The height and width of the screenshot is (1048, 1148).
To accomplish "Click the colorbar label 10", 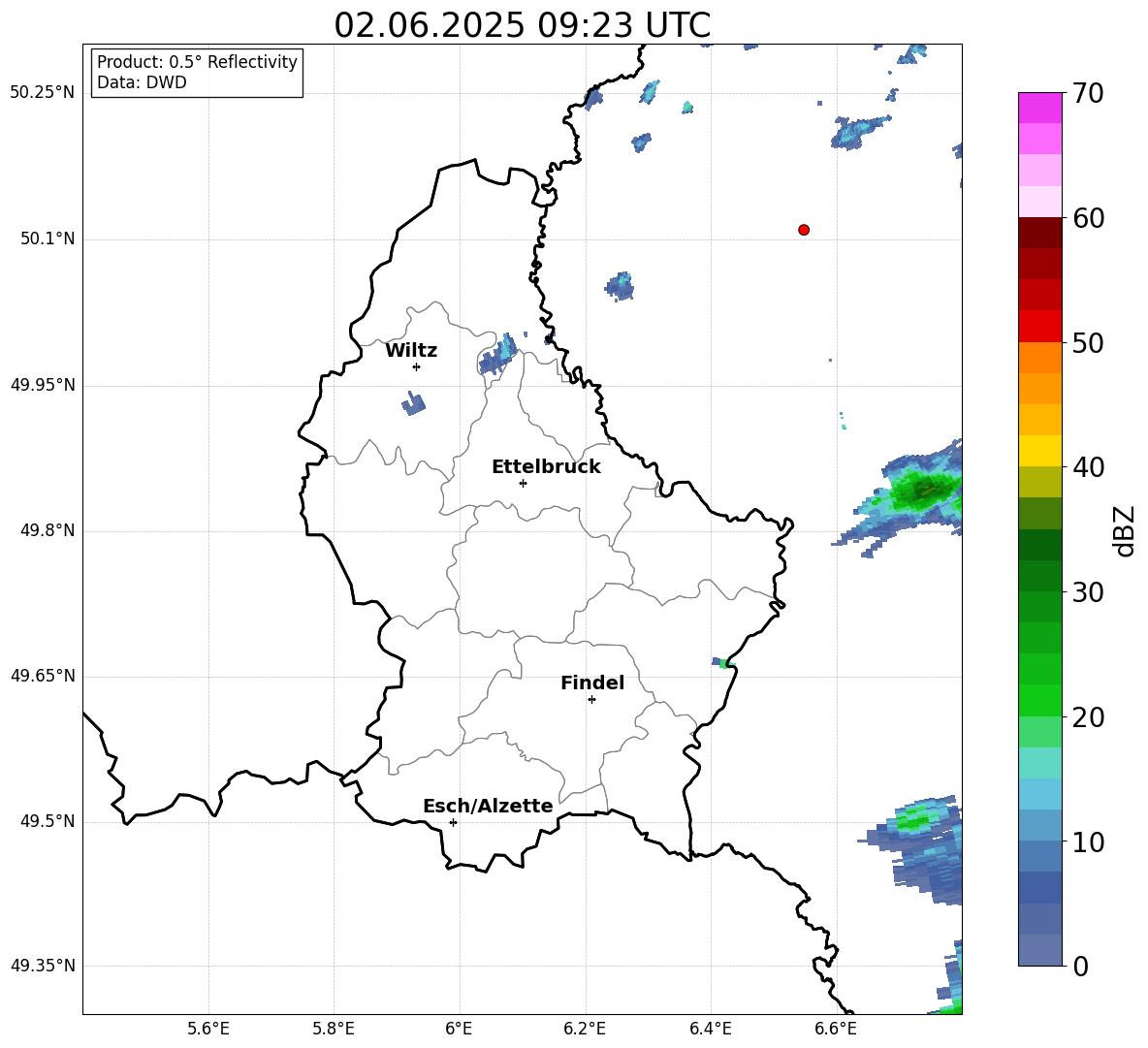I will click(1088, 842).
